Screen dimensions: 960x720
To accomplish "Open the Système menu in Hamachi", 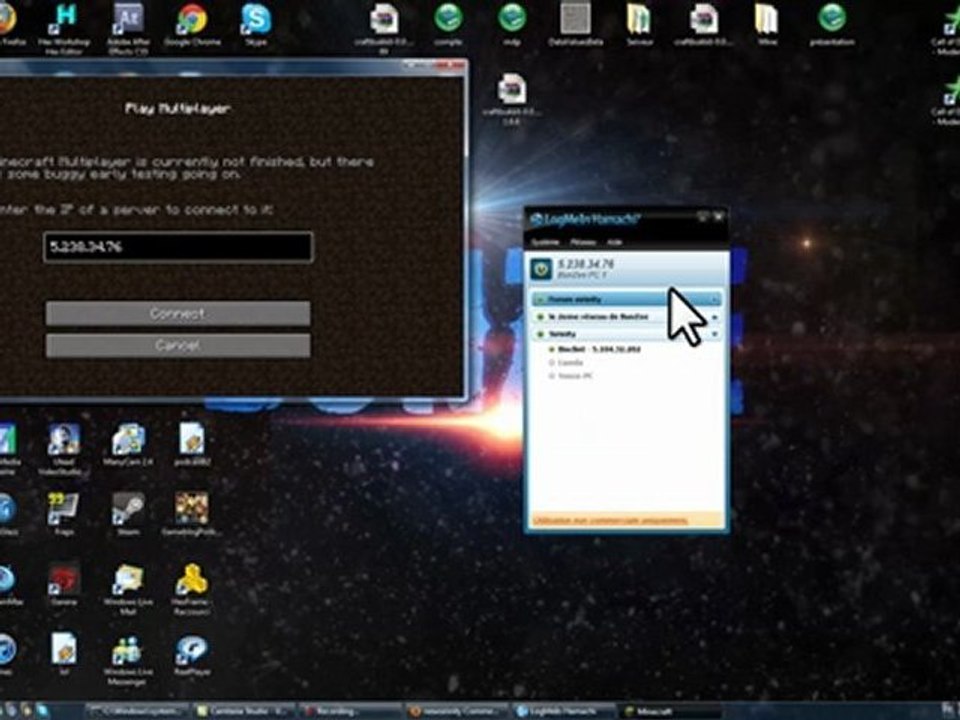I will 544,242.
